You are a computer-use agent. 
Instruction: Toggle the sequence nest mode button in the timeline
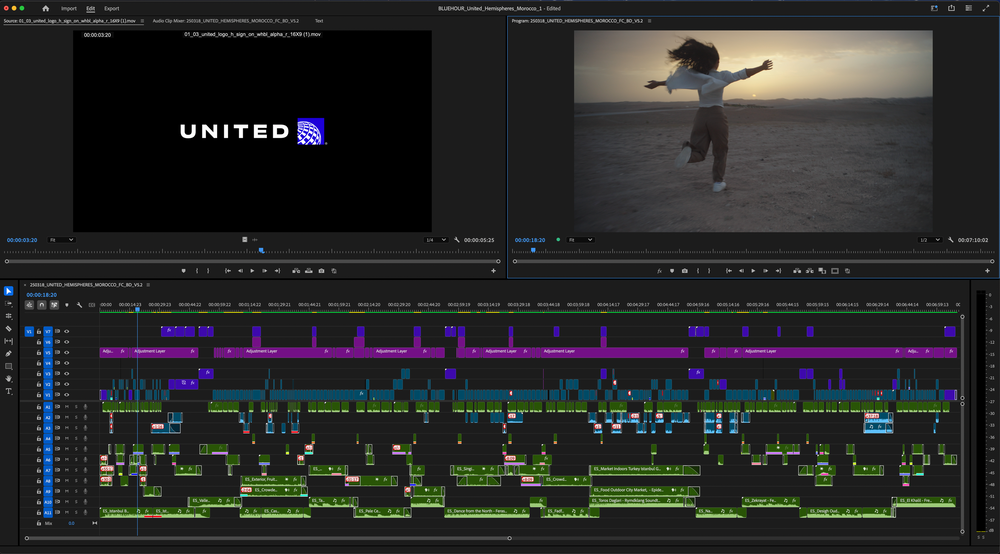click(29, 305)
